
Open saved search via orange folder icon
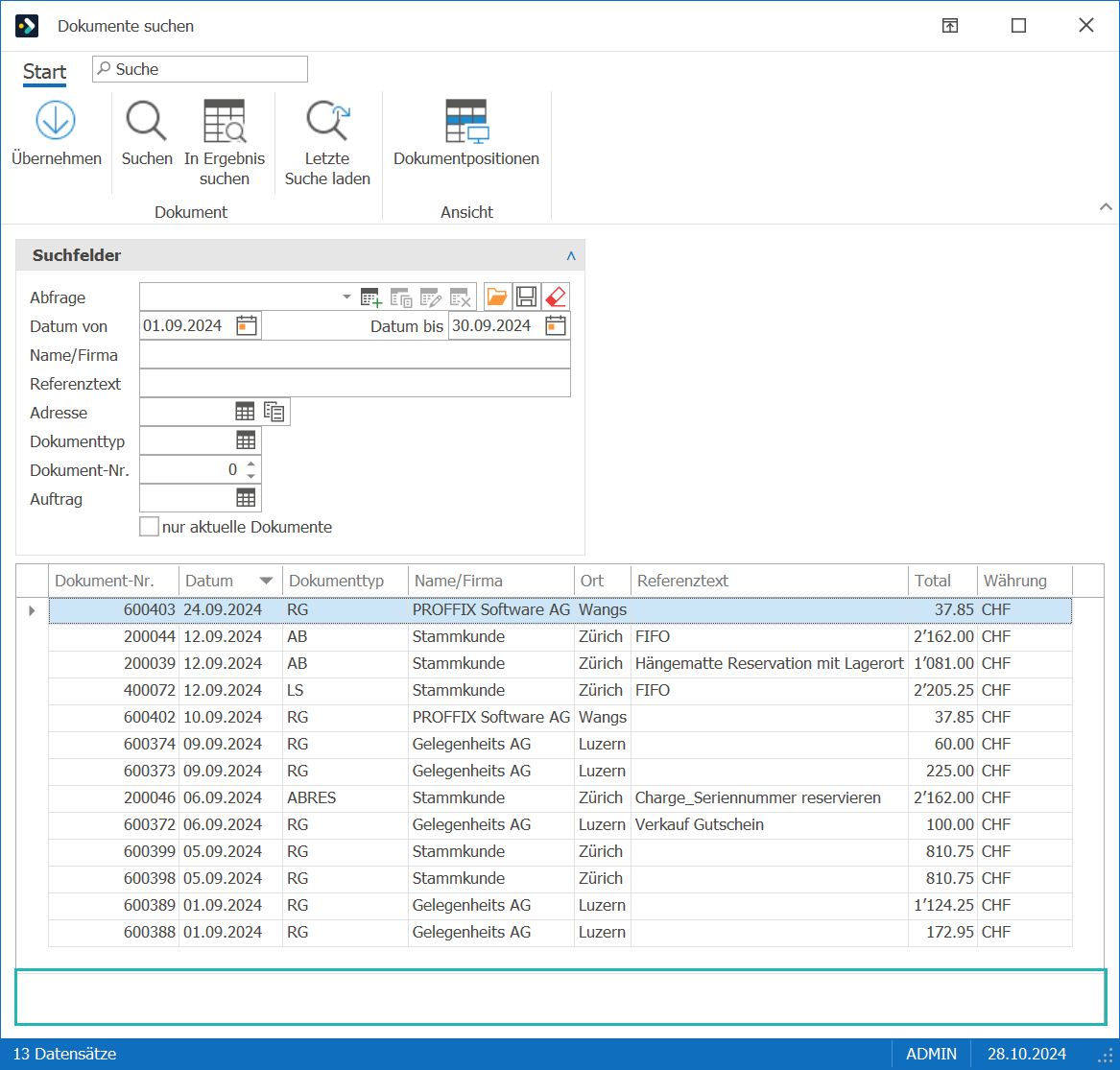[496, 297]
